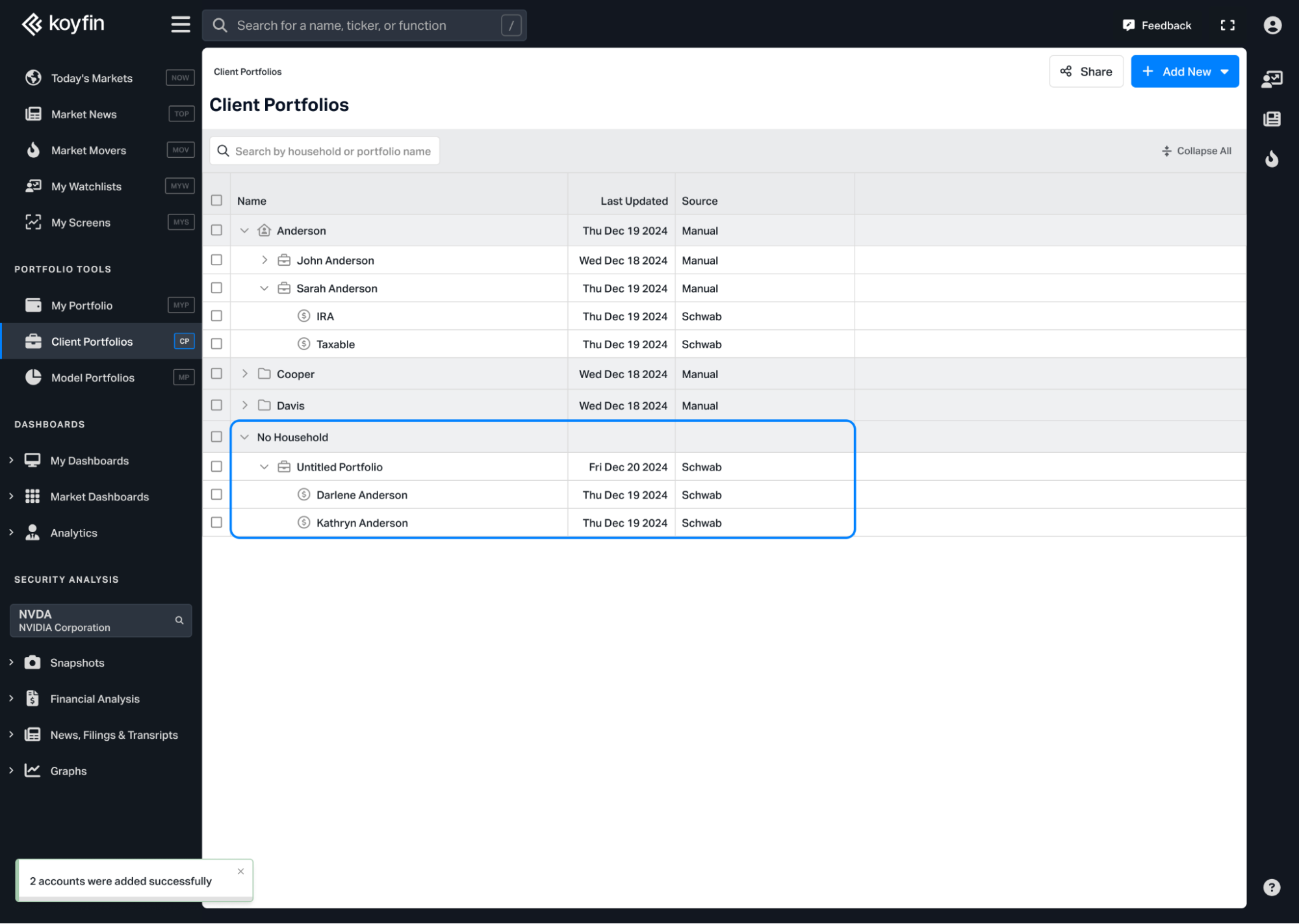Click the koyfin logo
Screen dimensions: 1299x924
[63, 24]
